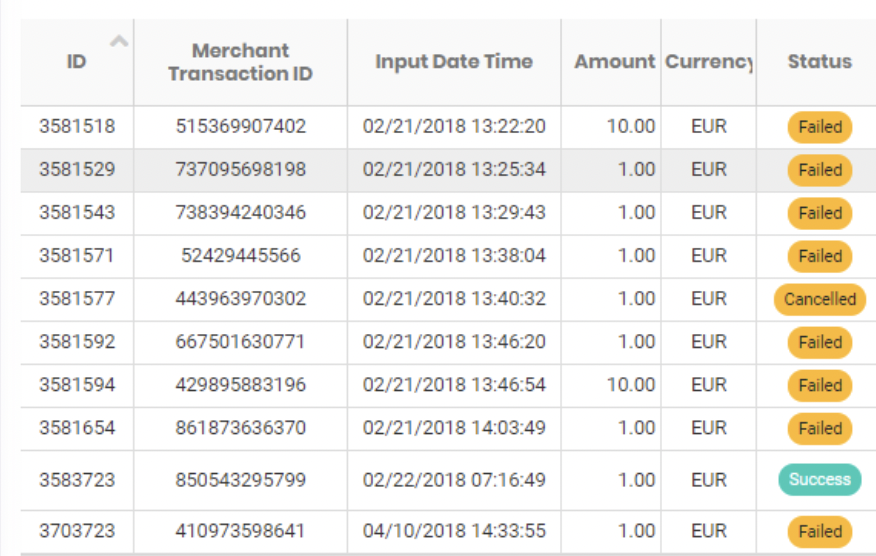The width and height of the screenshot is (876, 556).
Task: Click the ID column sort arrow
Action: [x=119, y=41]
